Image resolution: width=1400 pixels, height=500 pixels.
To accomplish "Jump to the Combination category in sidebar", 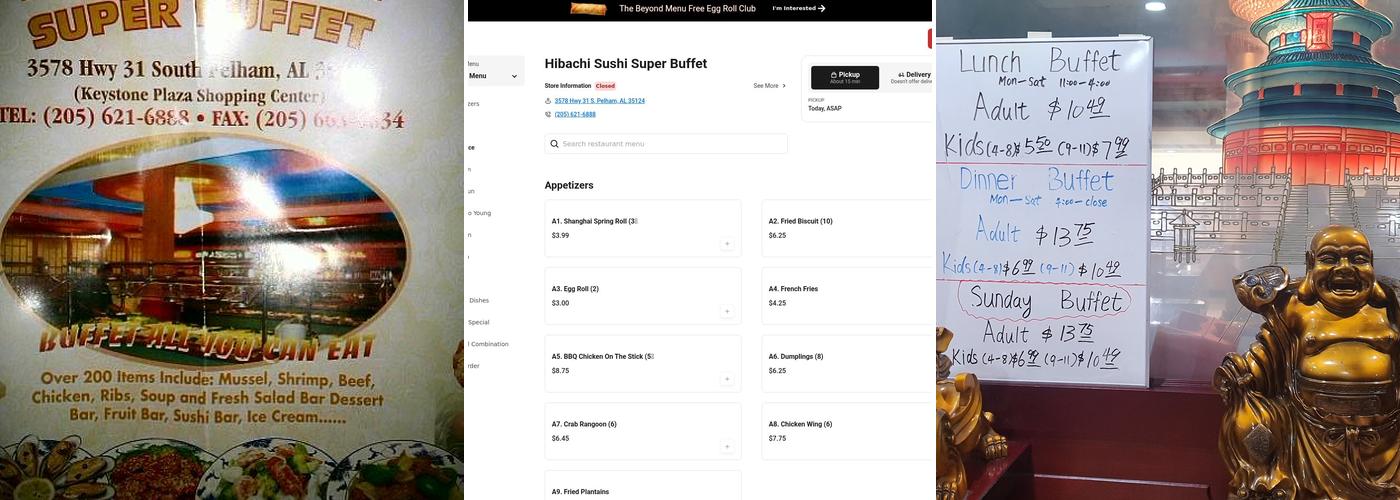I will 487,344.
